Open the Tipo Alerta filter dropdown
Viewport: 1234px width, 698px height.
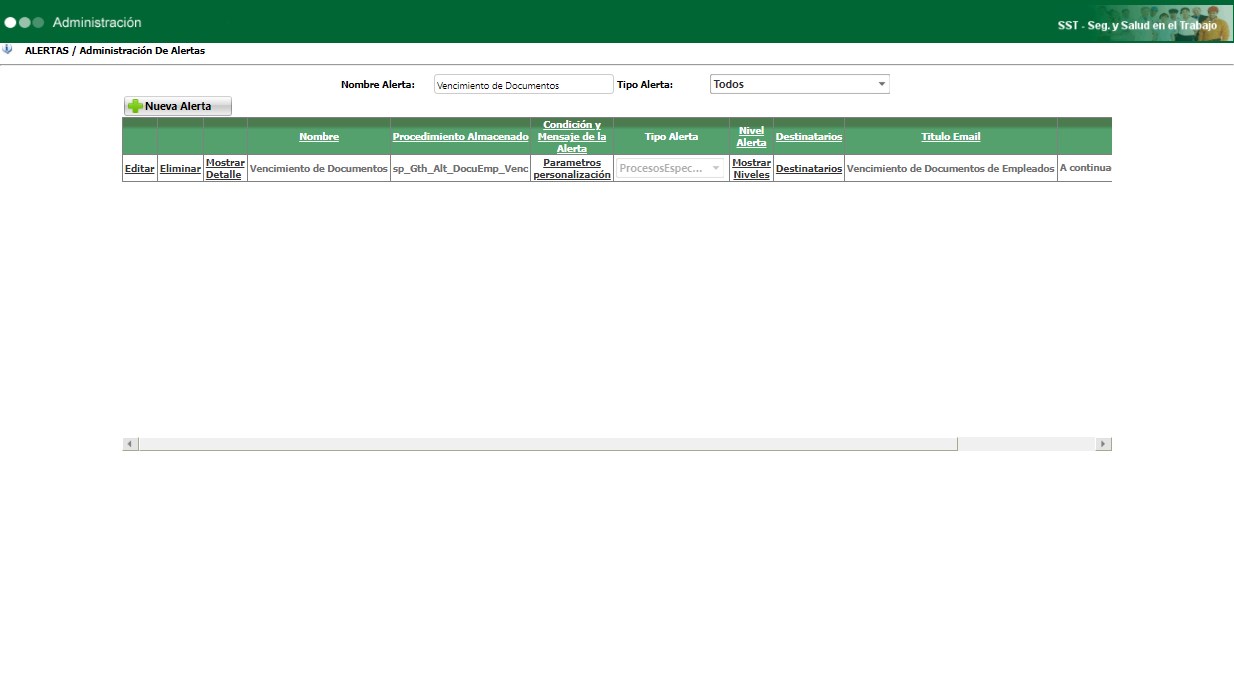tap(799, 84)
